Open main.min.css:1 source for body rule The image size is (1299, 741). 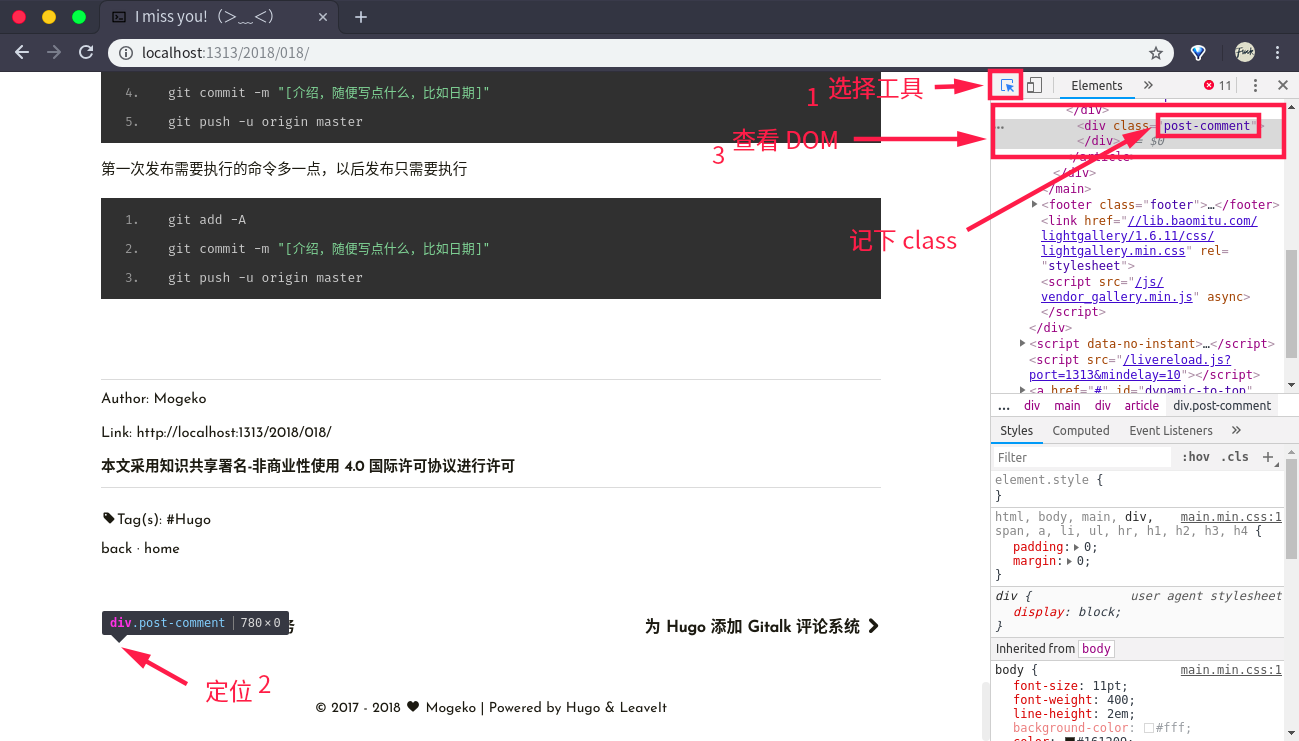click(1231, 670)
